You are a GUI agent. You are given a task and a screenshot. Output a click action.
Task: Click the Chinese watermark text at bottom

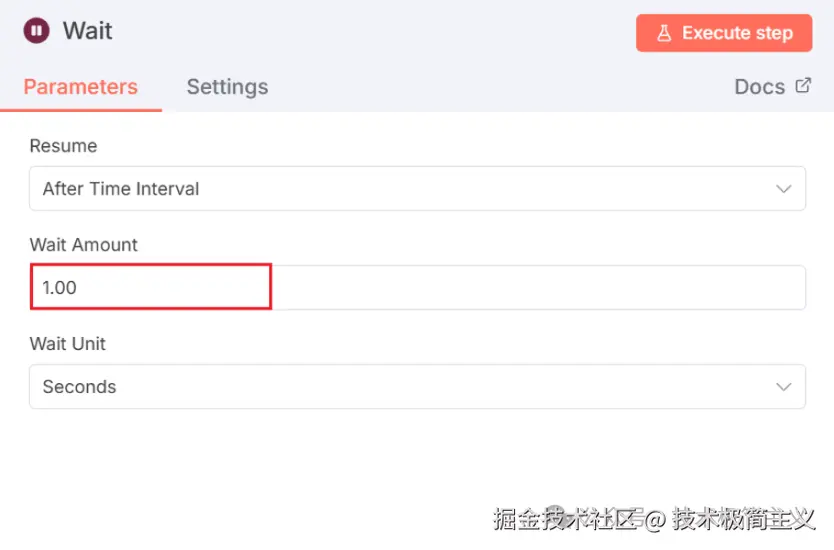pos(654,519)
